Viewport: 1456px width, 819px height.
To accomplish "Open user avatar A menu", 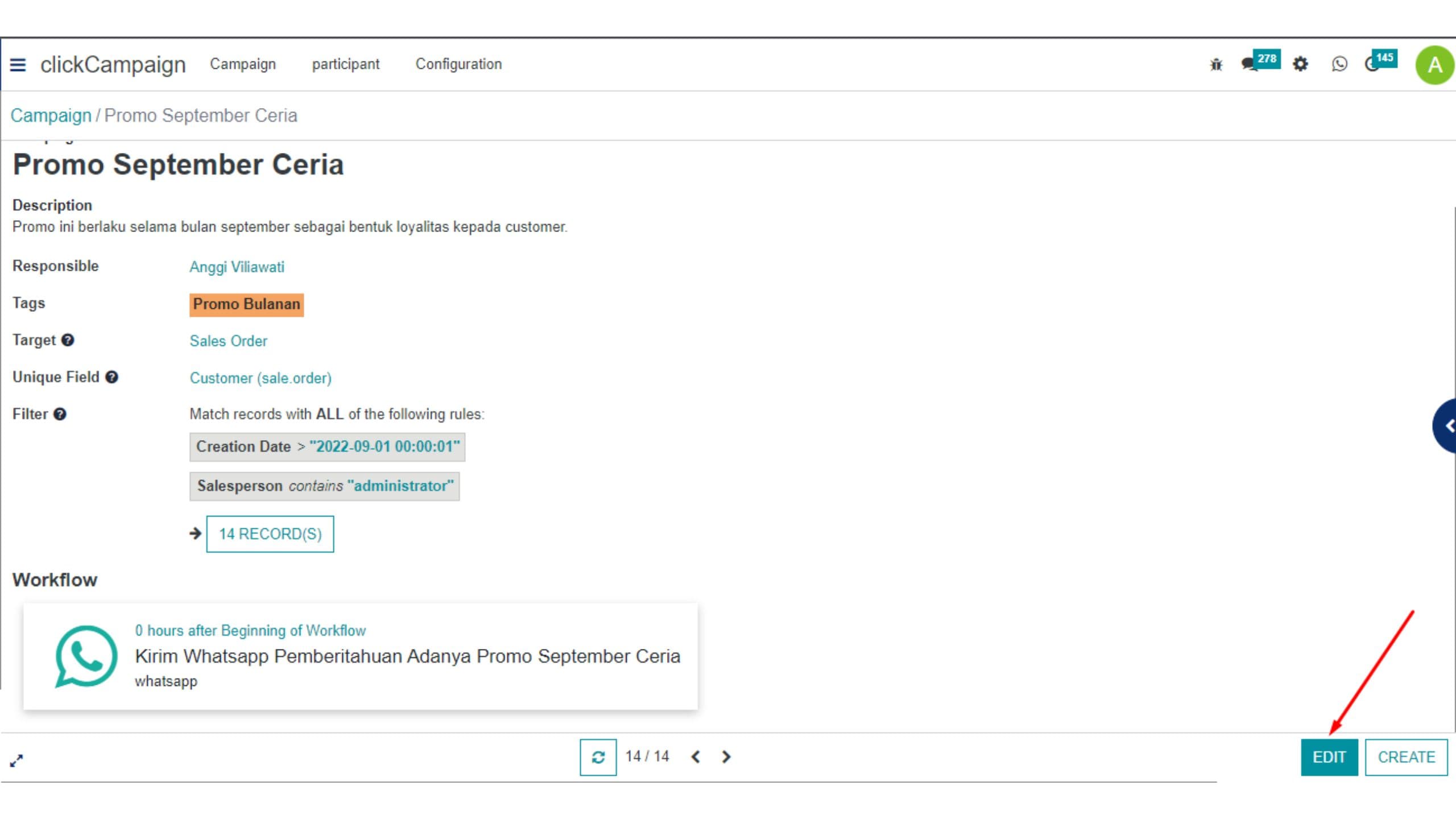I will 1434,65.
